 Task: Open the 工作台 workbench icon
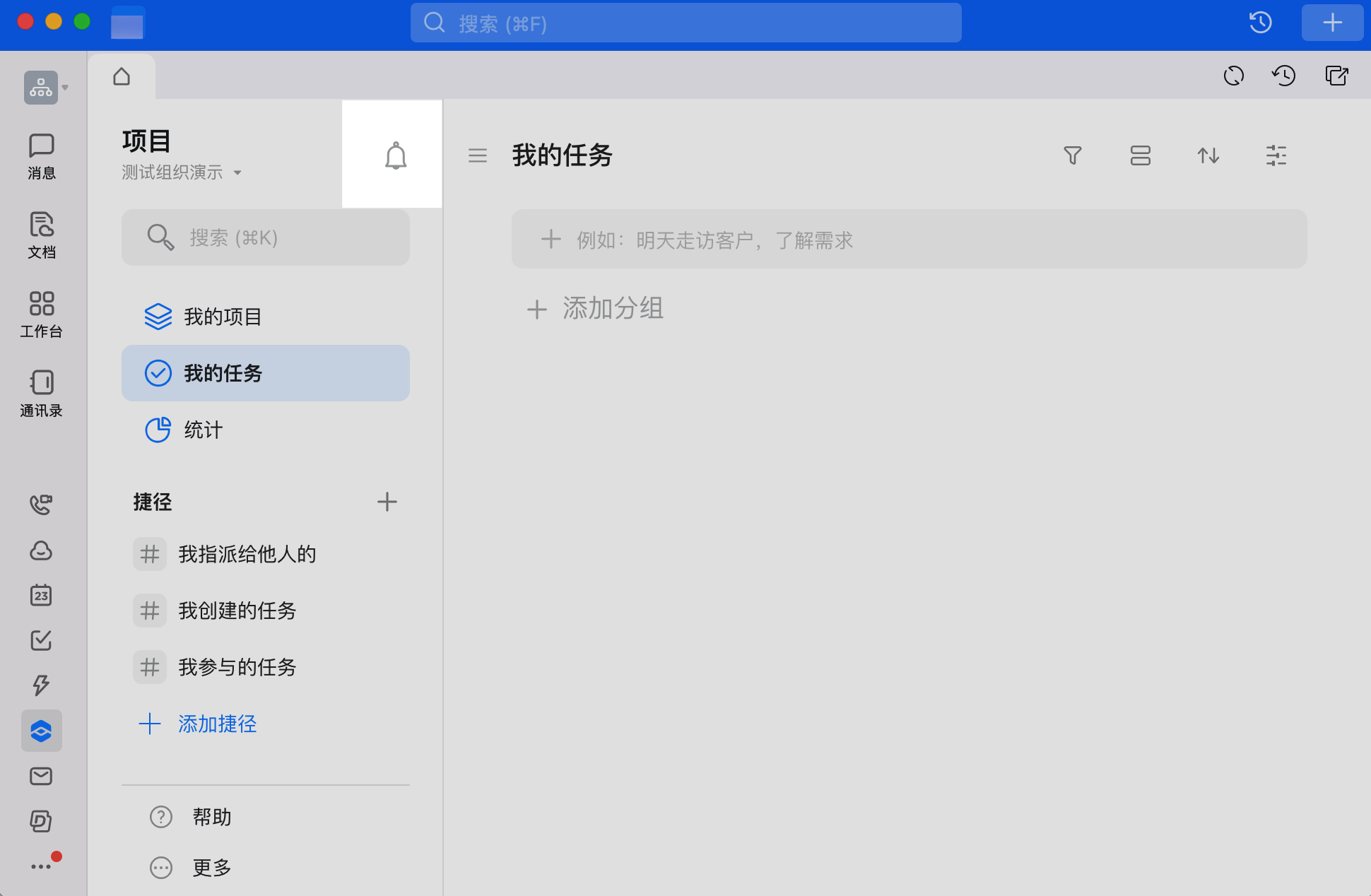tap(42, 314)
